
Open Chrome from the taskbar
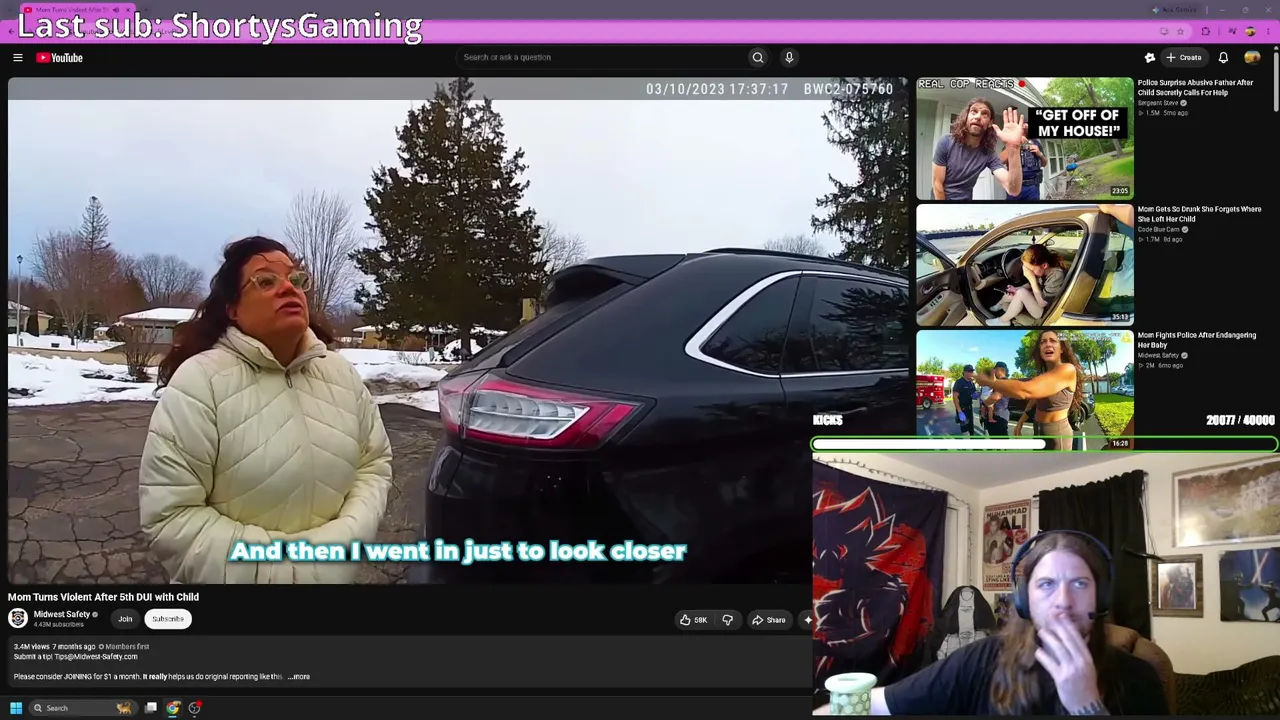coord(173,708)
